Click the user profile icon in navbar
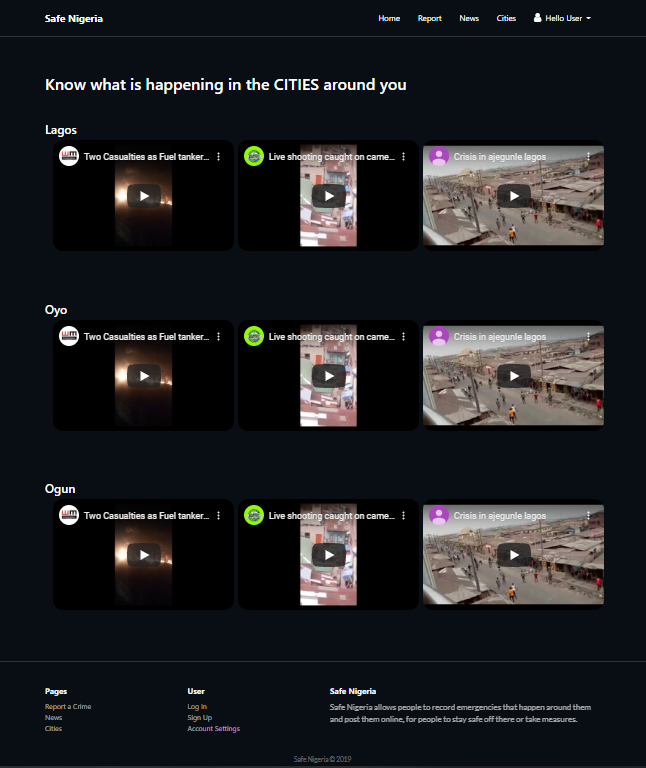The width and height of the screenshot is (646, 768). click(x=537, y=18)
